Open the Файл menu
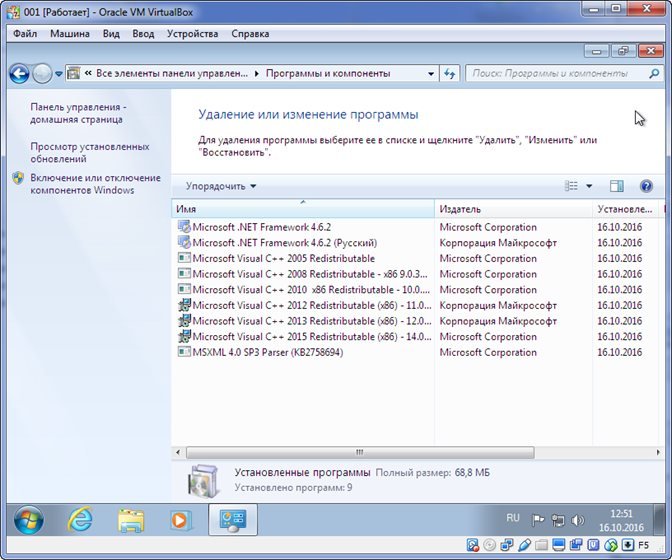The height and width of the screenshot is (560, 672). 25,33
